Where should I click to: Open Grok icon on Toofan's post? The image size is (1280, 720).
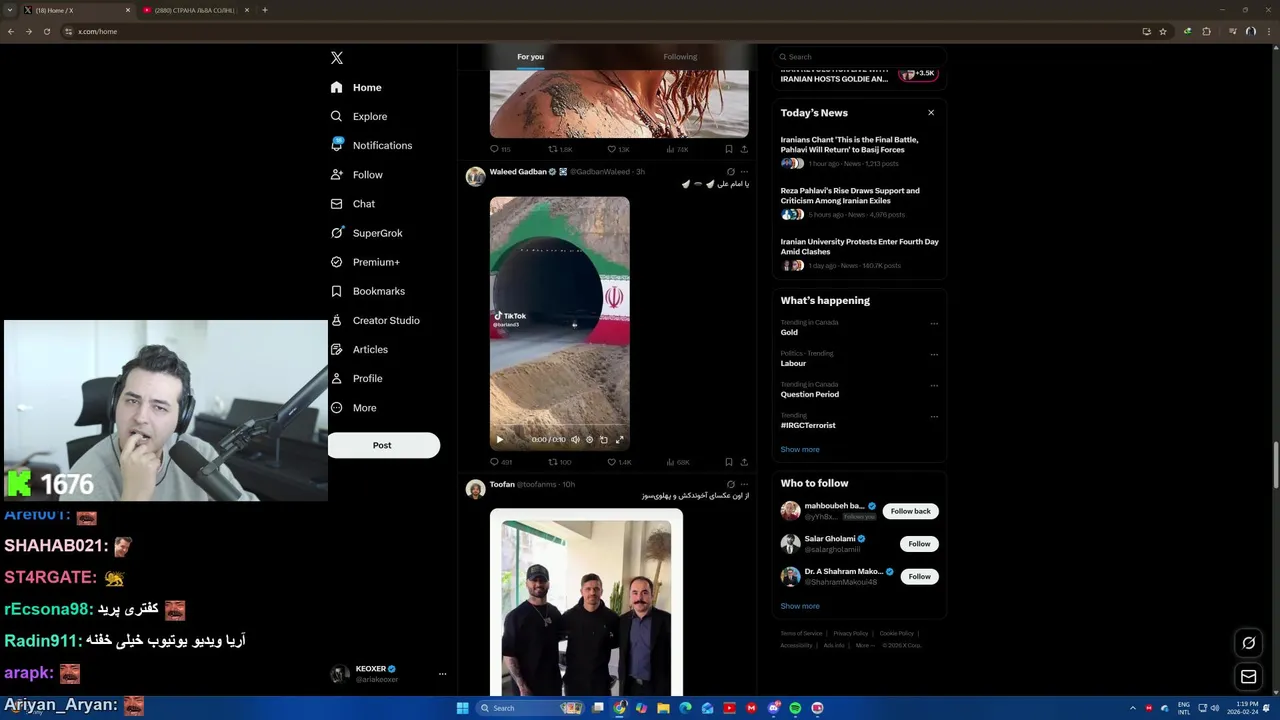point(730,484)
